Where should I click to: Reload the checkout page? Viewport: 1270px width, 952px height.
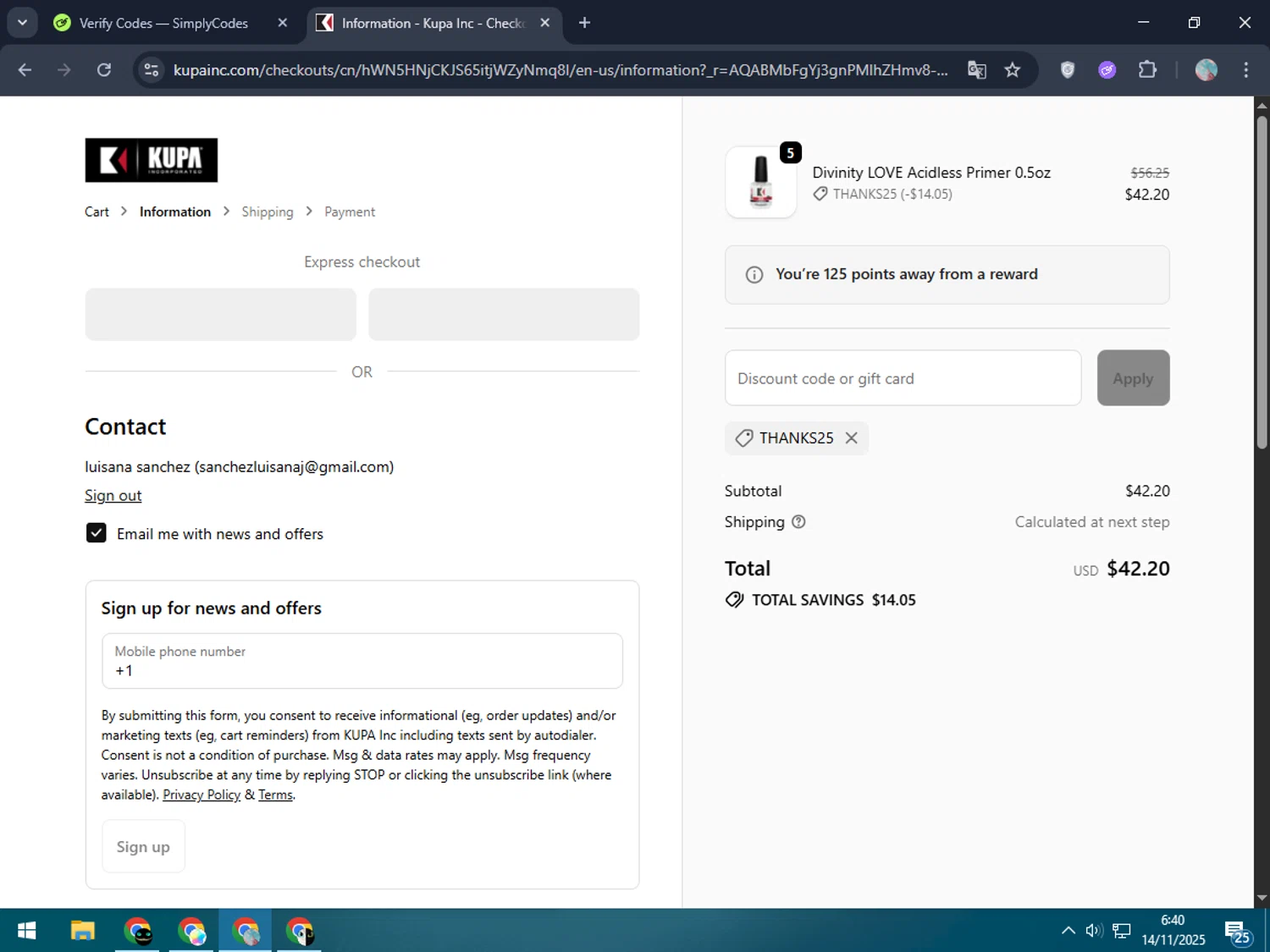point(104,70)
